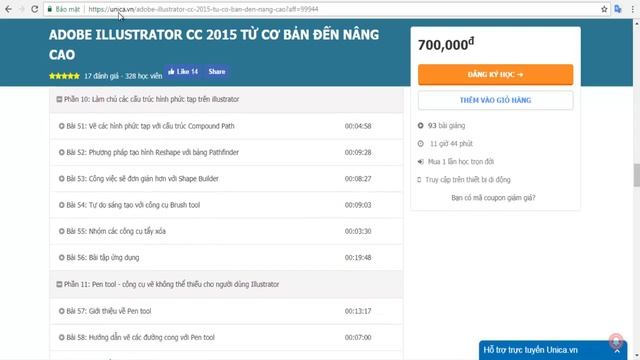The image size is (640, 360).
Task: Click the 17 đánh giá text
Action: click(x=101, y=76)
